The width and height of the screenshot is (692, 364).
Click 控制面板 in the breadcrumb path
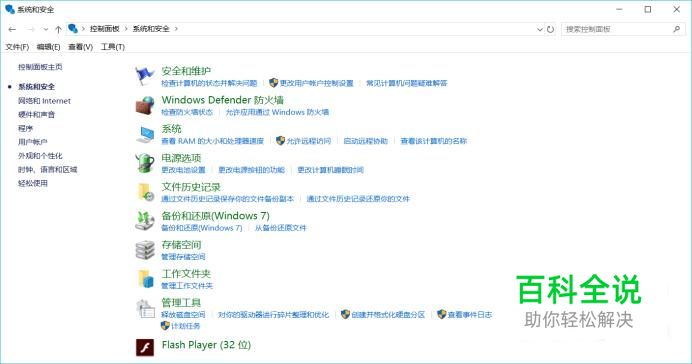105,29
